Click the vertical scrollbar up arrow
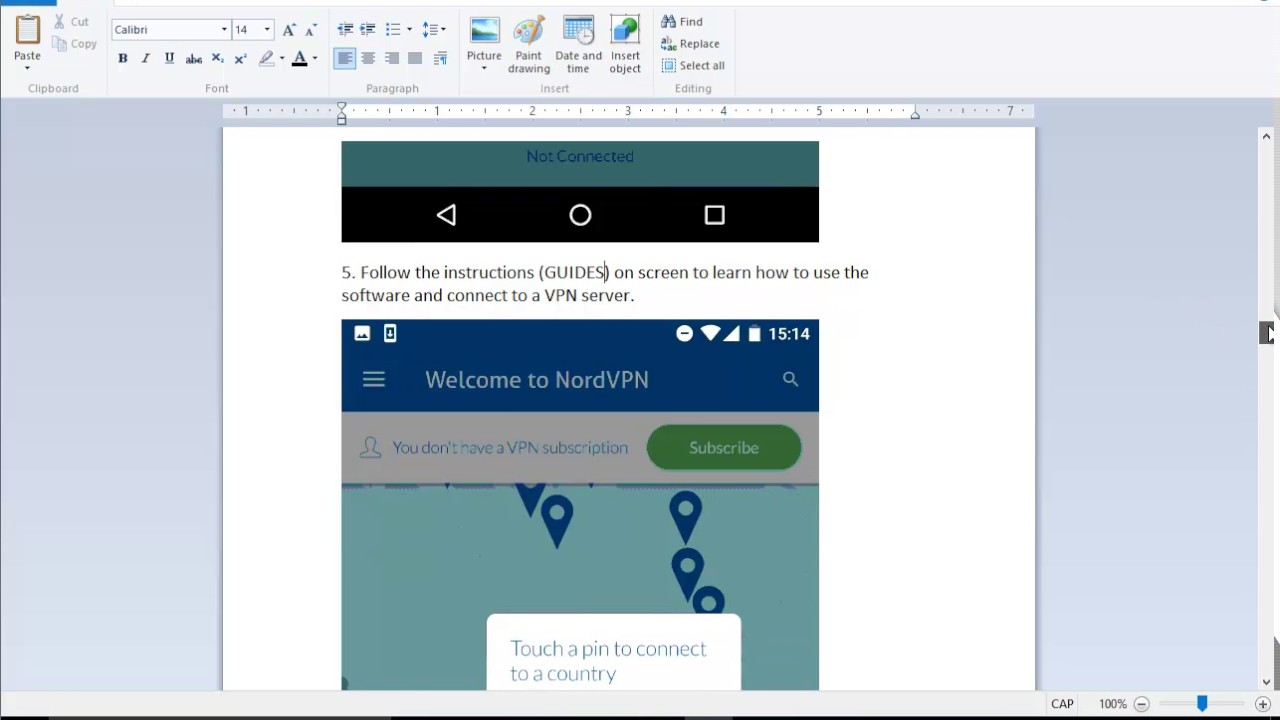Viewport: 1280px width, 720px height. 1266,136
